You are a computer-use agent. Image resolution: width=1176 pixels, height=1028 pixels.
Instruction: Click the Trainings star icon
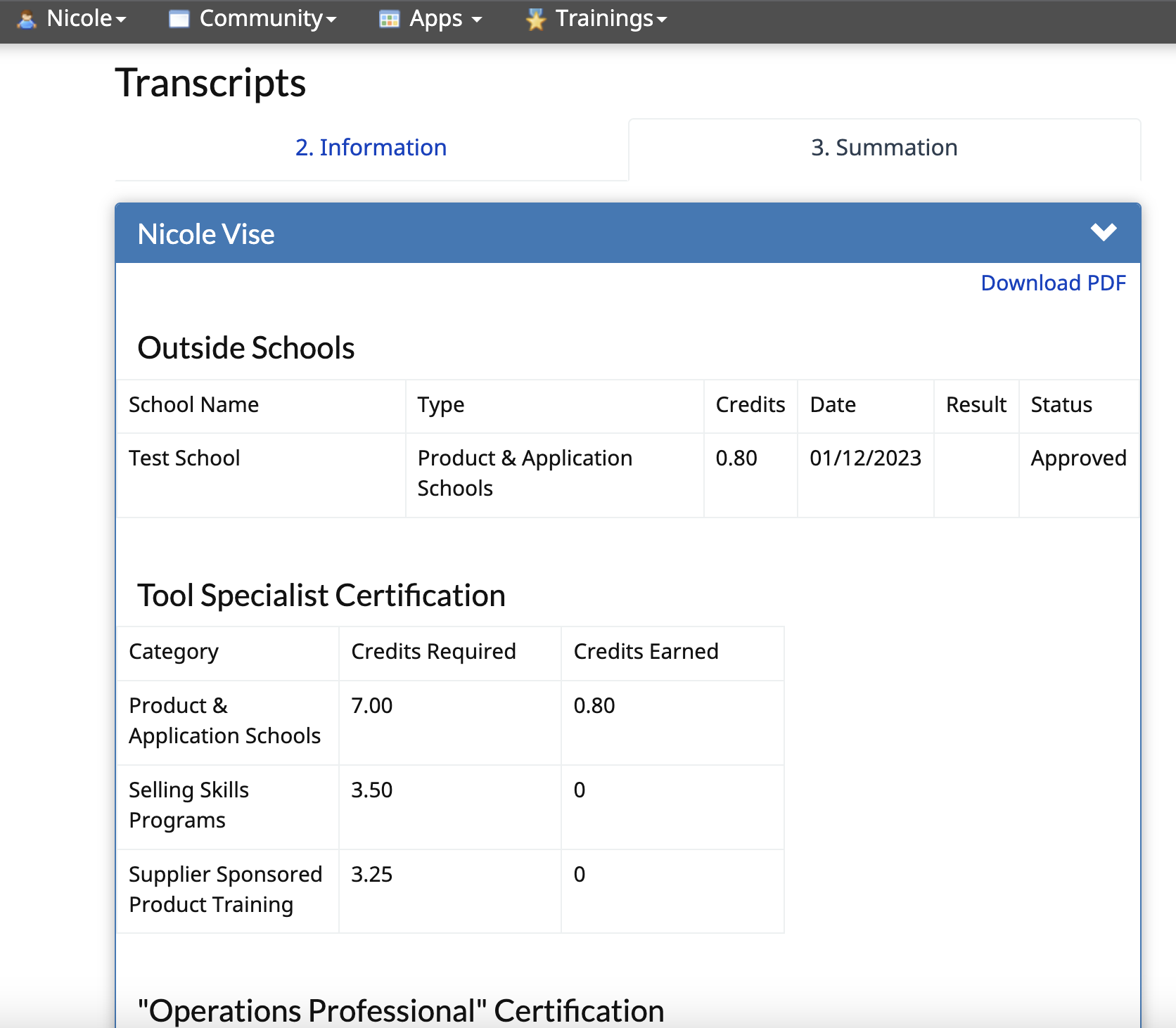coord(535,19)
